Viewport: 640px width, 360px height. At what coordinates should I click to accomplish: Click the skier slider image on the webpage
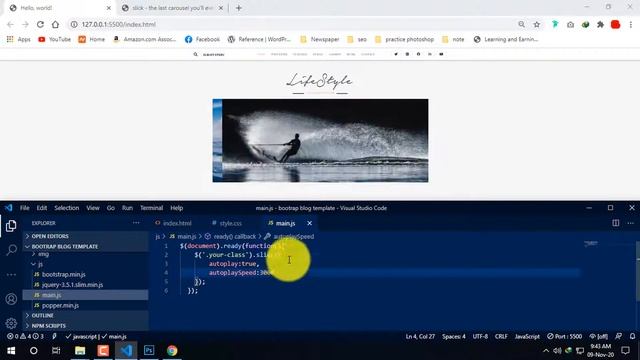320,140
